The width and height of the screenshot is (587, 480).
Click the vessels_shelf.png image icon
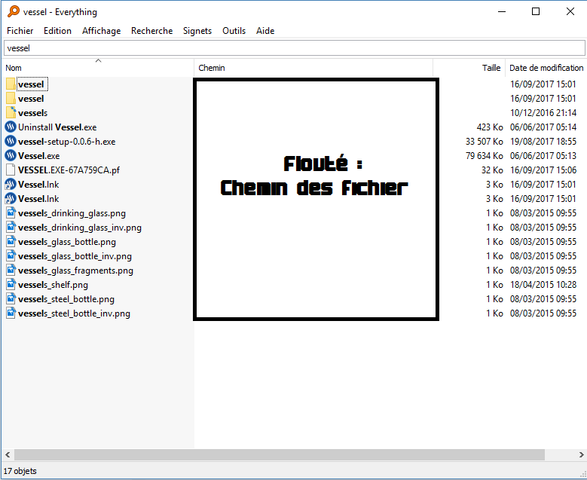(x=11, y=285)
